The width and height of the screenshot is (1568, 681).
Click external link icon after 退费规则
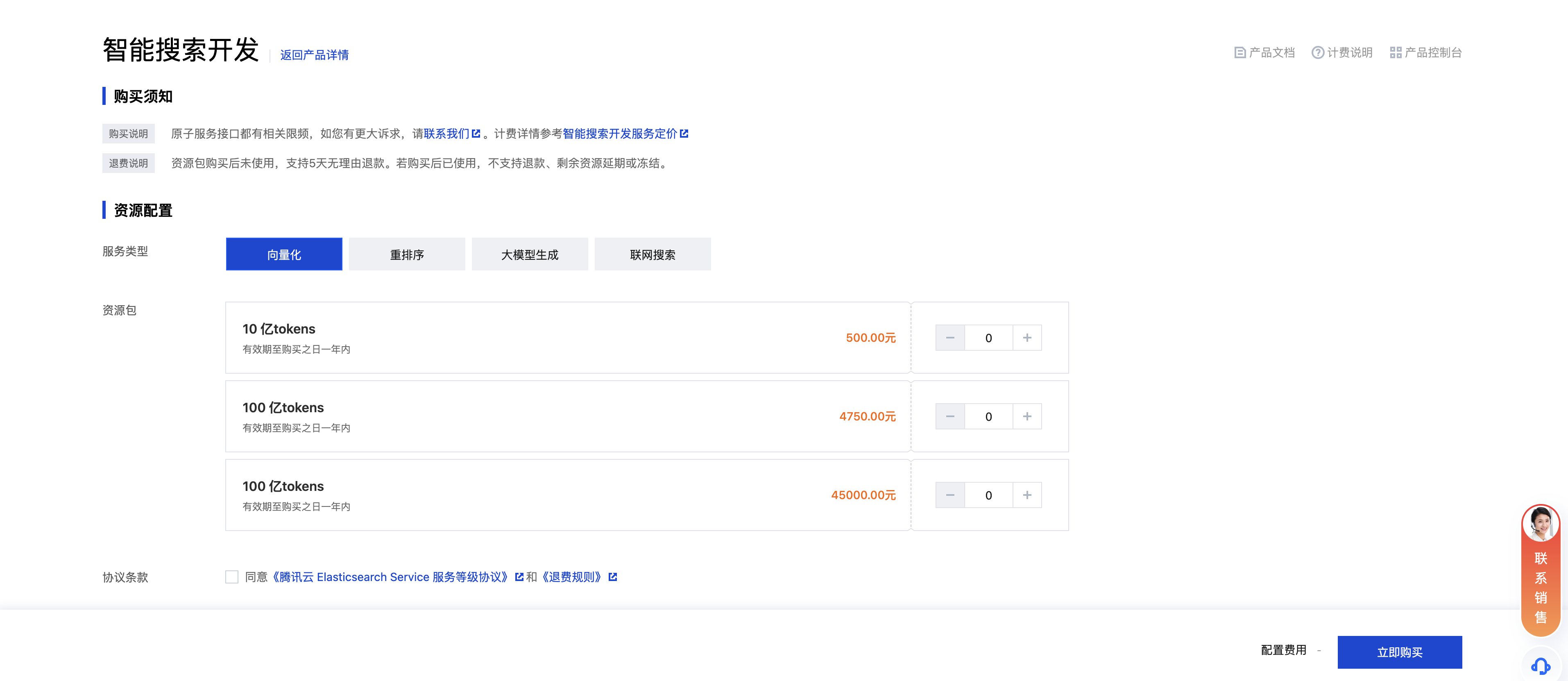point(613,577)
